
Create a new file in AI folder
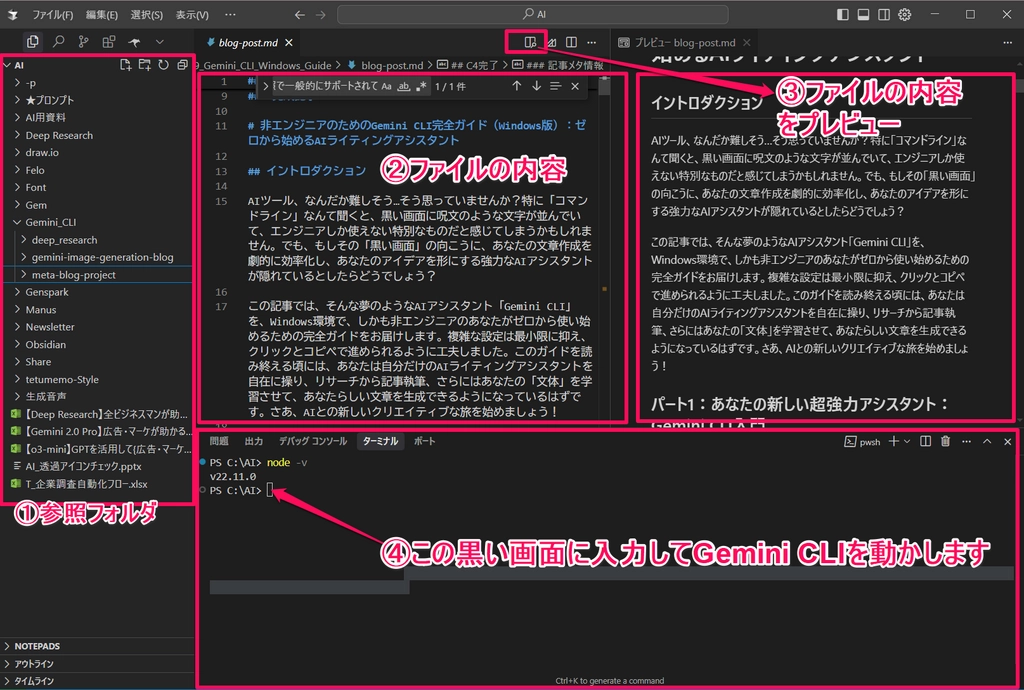(125, 65)
